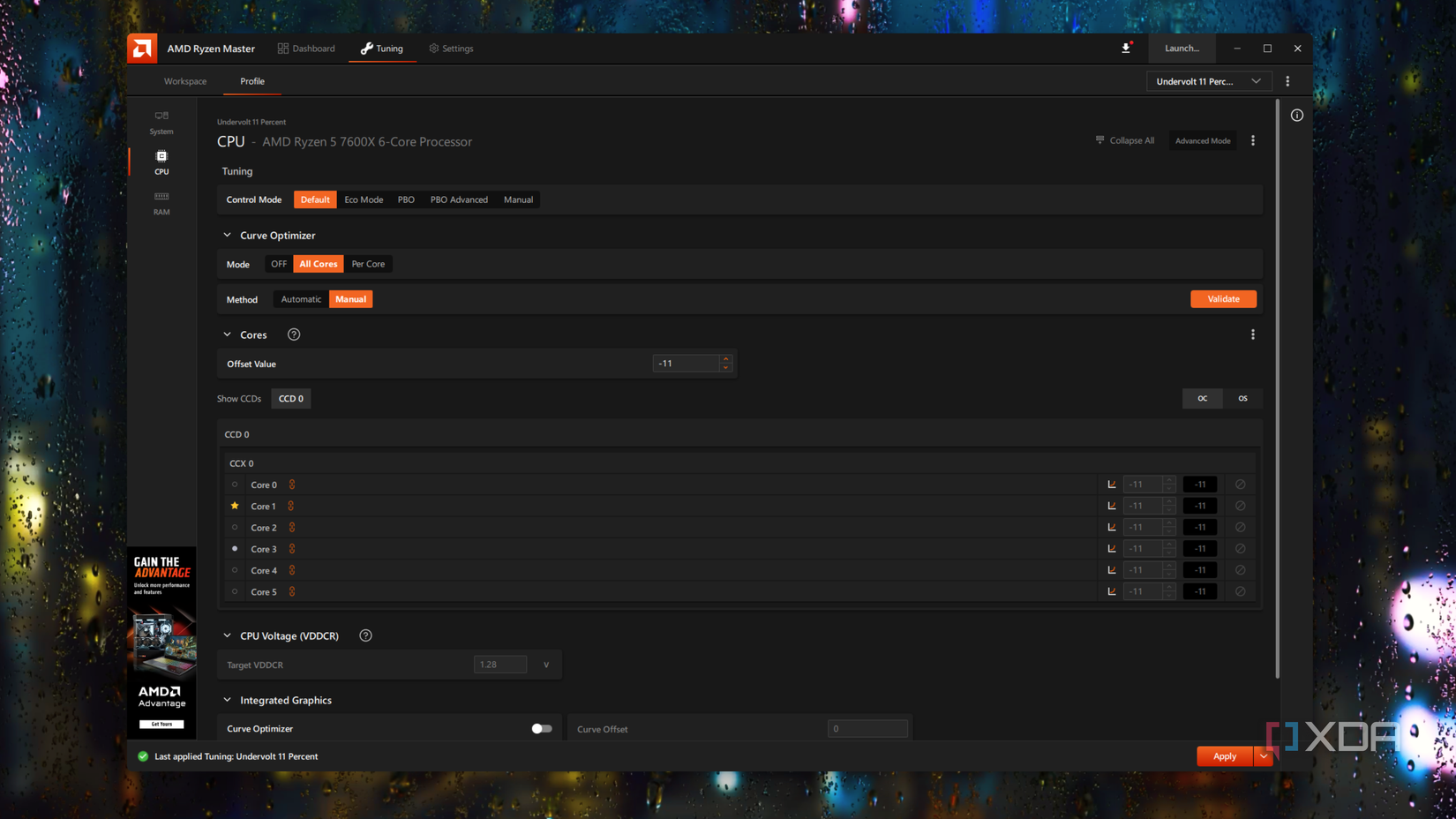This screenshot has height=819, width=1456.
Task: Select the Core 4 radio marker
Action: point(235,570)
